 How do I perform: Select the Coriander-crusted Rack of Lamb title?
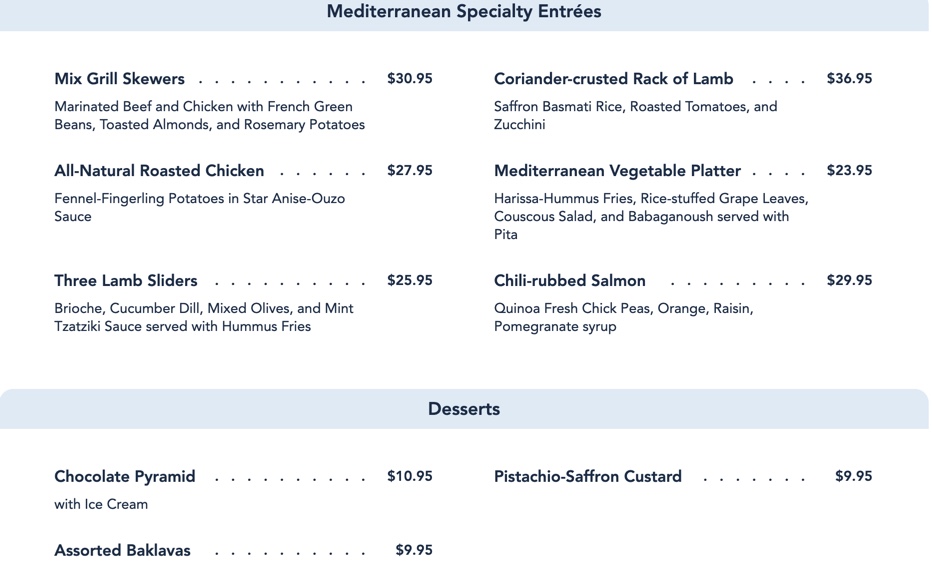(613, 79)
